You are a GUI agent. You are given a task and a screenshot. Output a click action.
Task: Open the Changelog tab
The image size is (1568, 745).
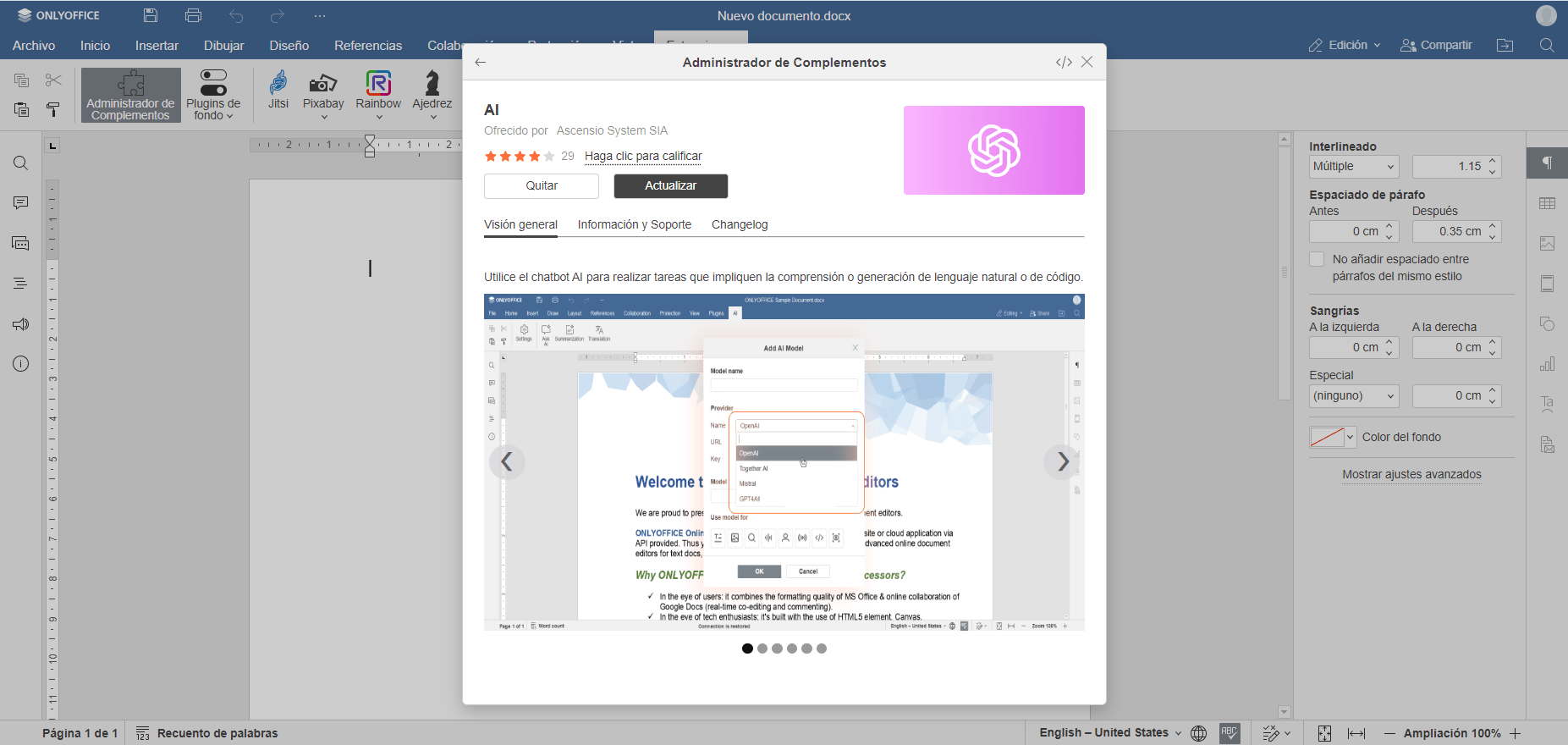[740, 224]
